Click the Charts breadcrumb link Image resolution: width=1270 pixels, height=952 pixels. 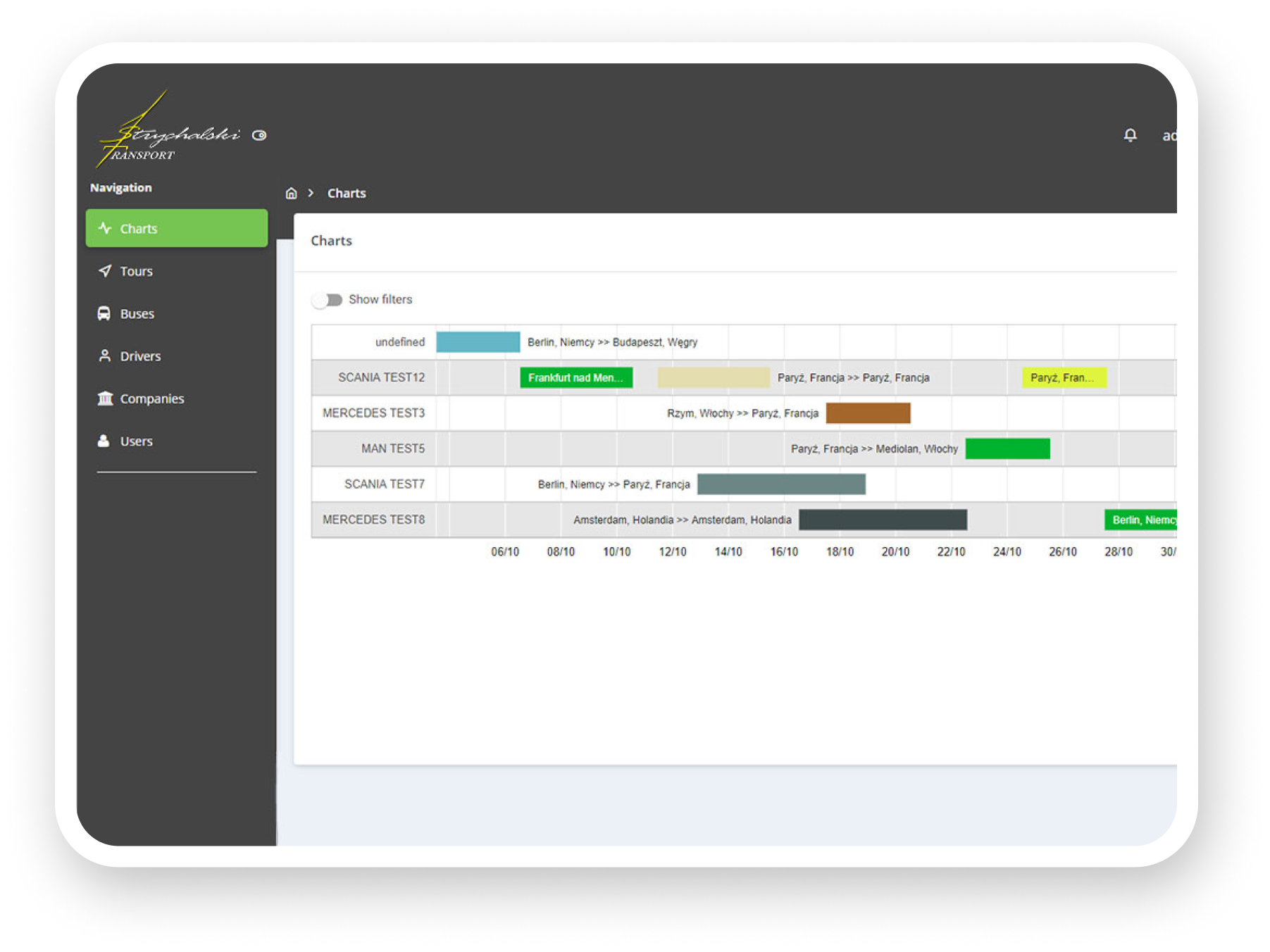(x=346, y=194)
